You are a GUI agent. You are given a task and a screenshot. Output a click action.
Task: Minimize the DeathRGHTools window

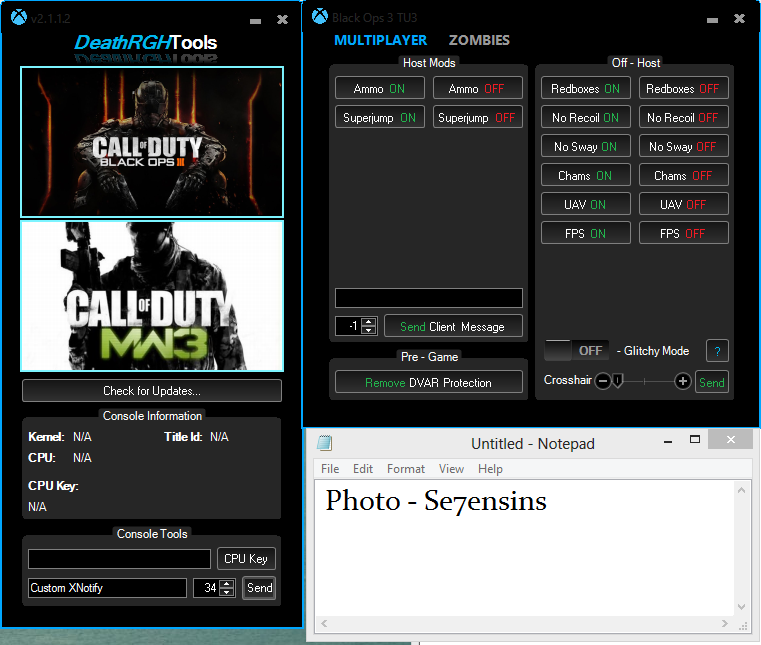pyautogui.click(x=255, y=21)
